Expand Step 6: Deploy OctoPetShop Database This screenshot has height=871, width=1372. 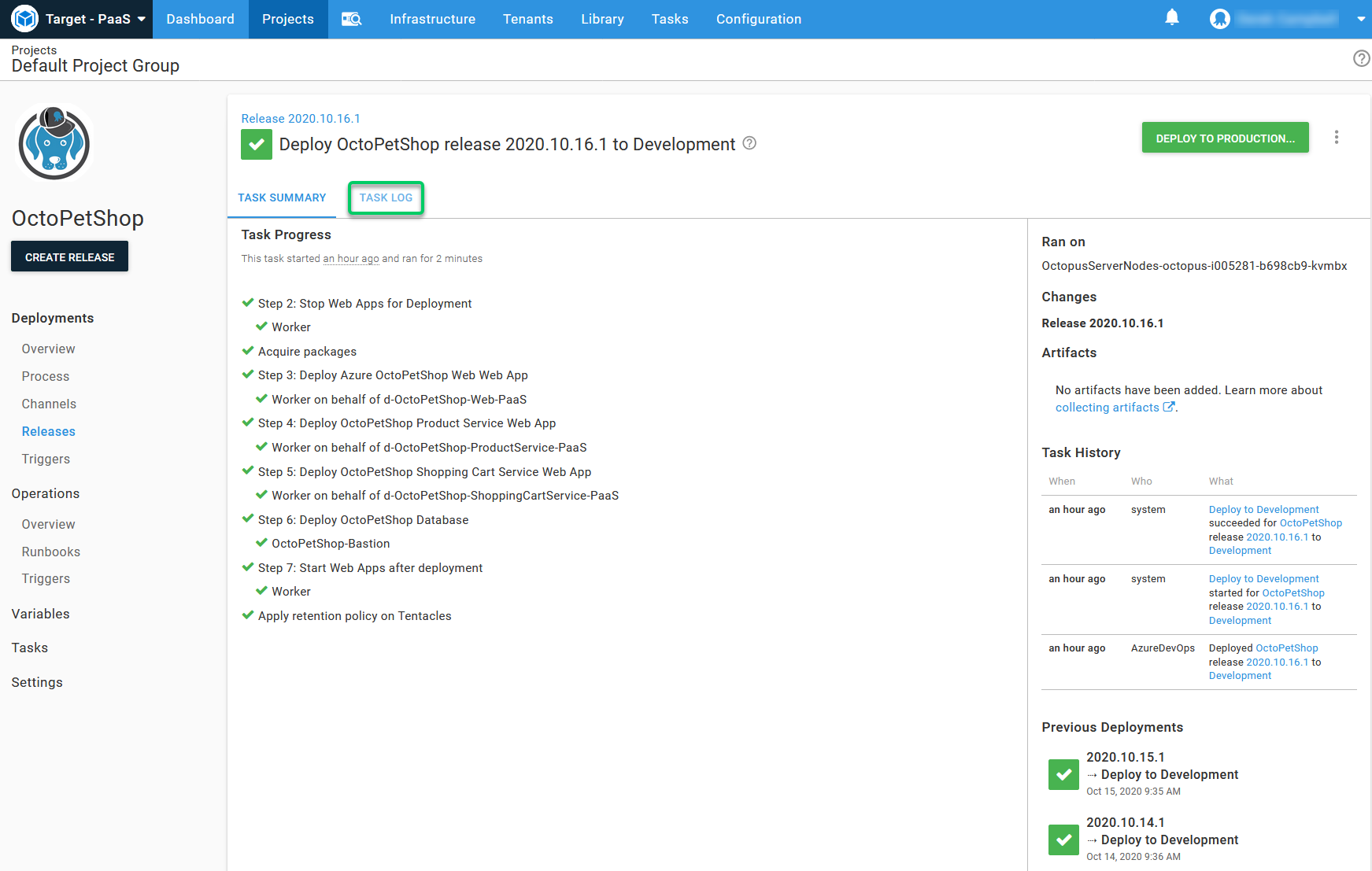pos(363,520)
